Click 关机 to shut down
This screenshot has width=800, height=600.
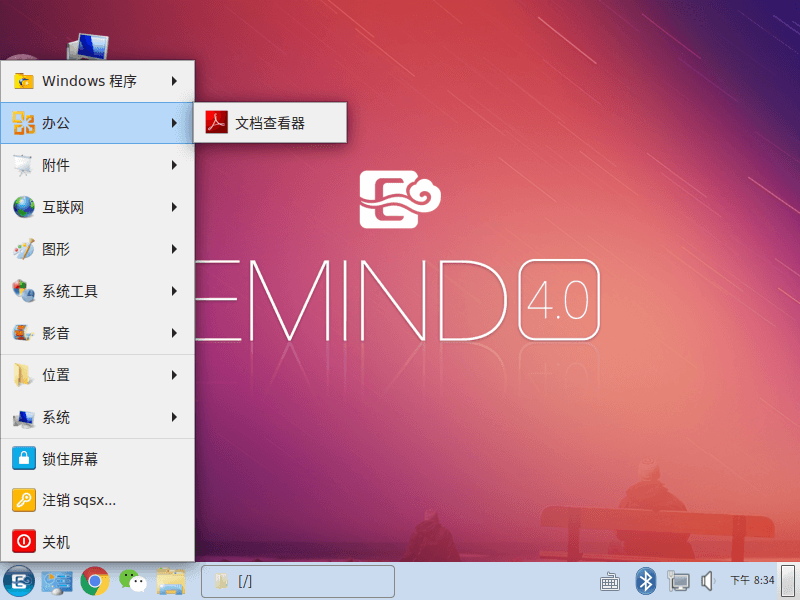(97, 541)
